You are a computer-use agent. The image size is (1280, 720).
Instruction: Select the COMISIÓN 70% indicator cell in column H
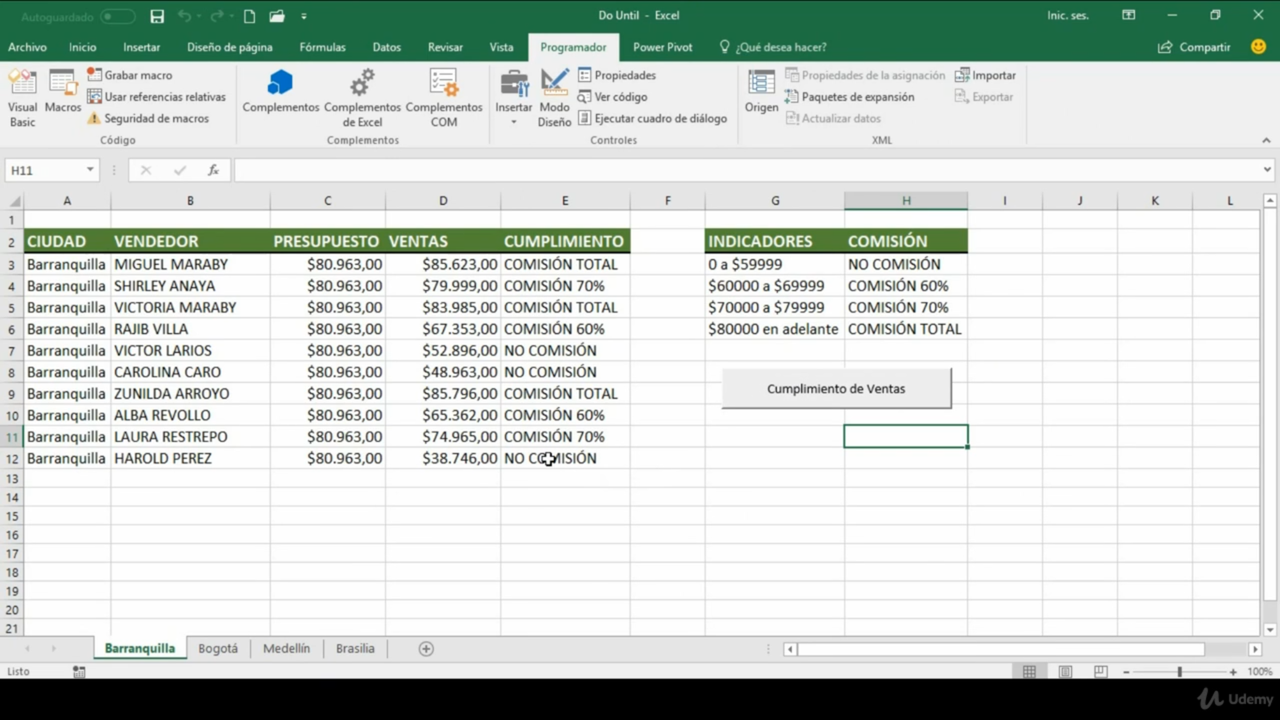pyautogui.click(x=906, y=308)
